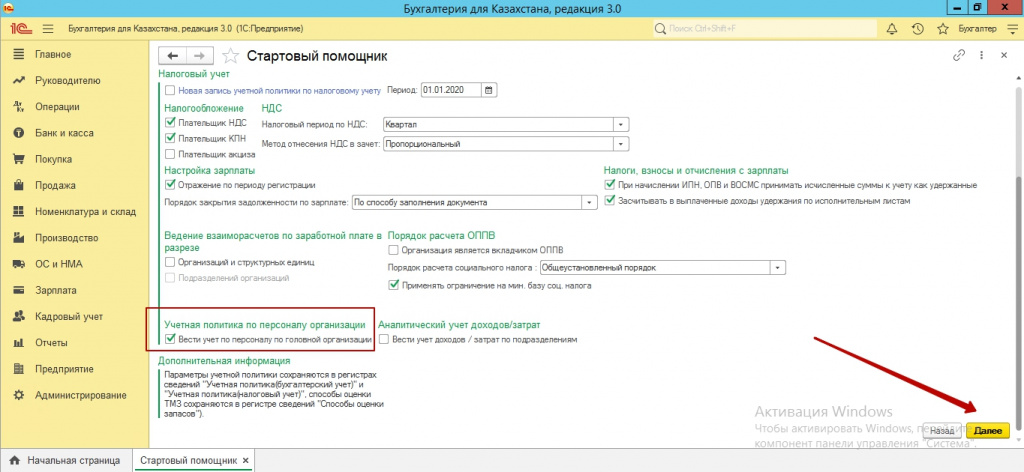Open the hamburger main menu icon
1024x472 pixels.
click(x=48, y=29)
